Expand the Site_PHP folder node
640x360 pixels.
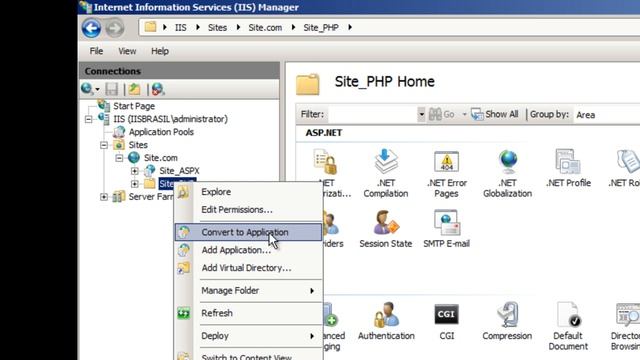[135, 184]
